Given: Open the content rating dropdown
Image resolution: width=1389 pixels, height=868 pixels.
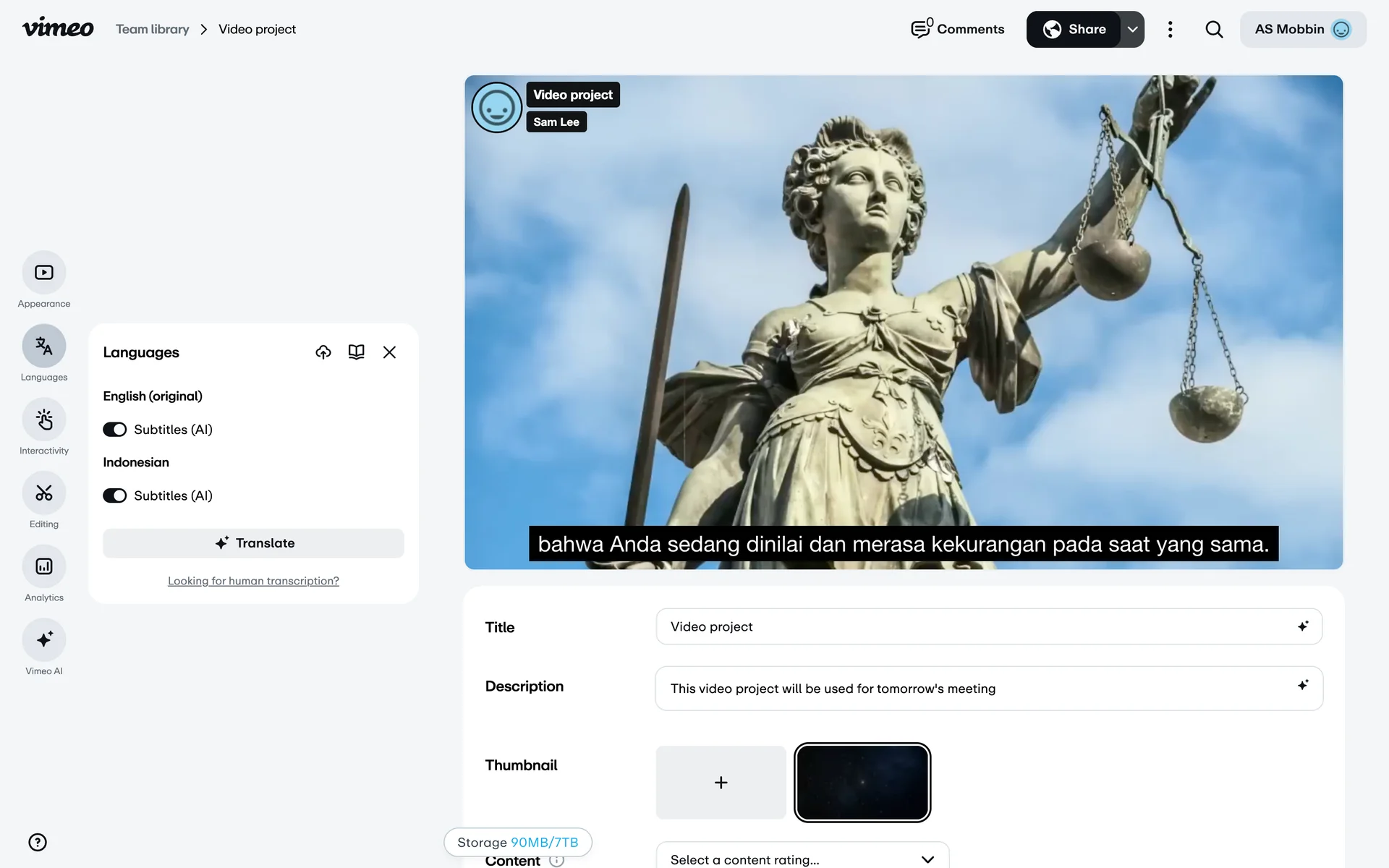Looking at the screenshot, I should pyautogui.click(x=802, y=859).
